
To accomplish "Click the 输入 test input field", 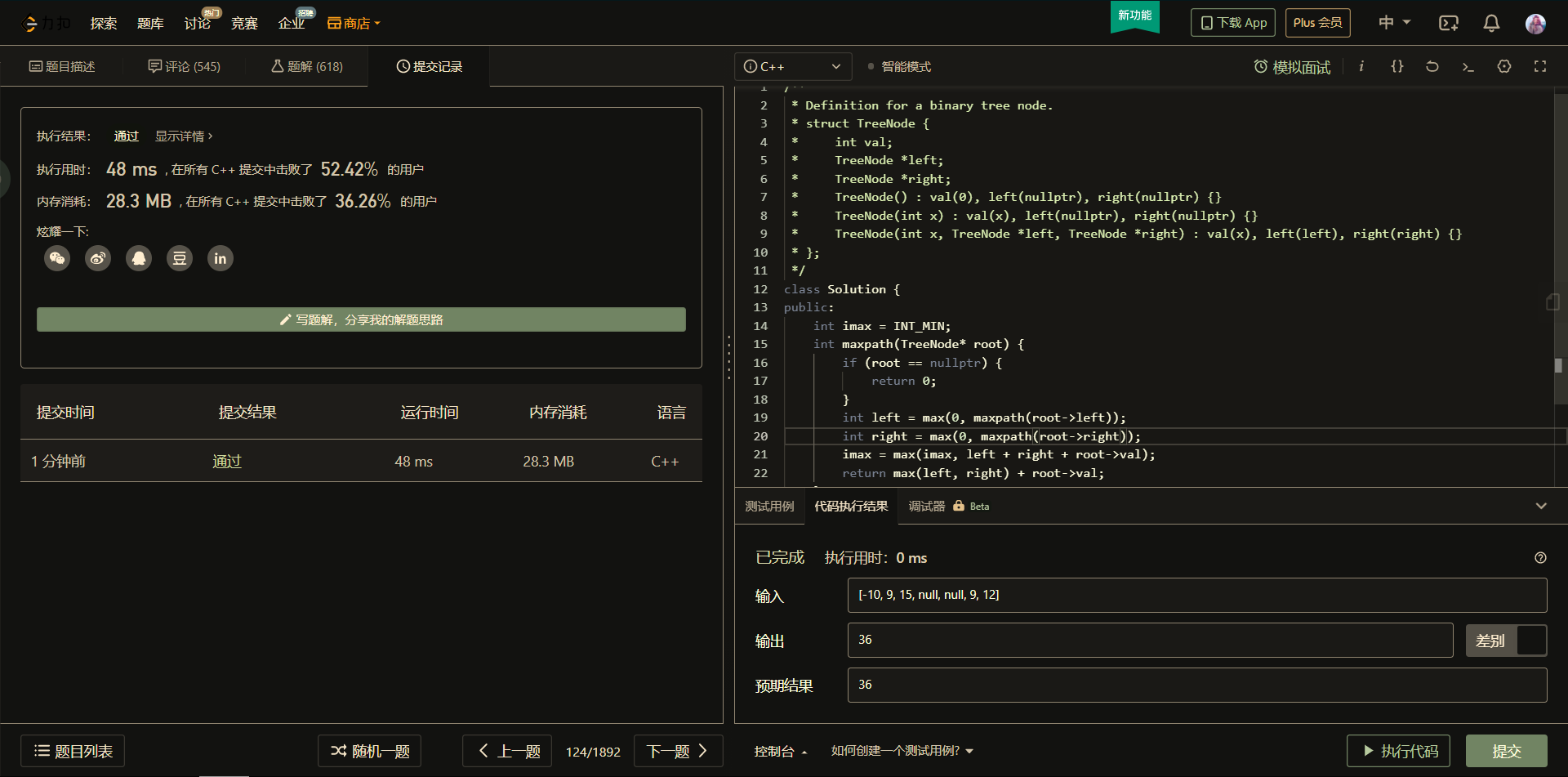I will tap(1196, 595).
